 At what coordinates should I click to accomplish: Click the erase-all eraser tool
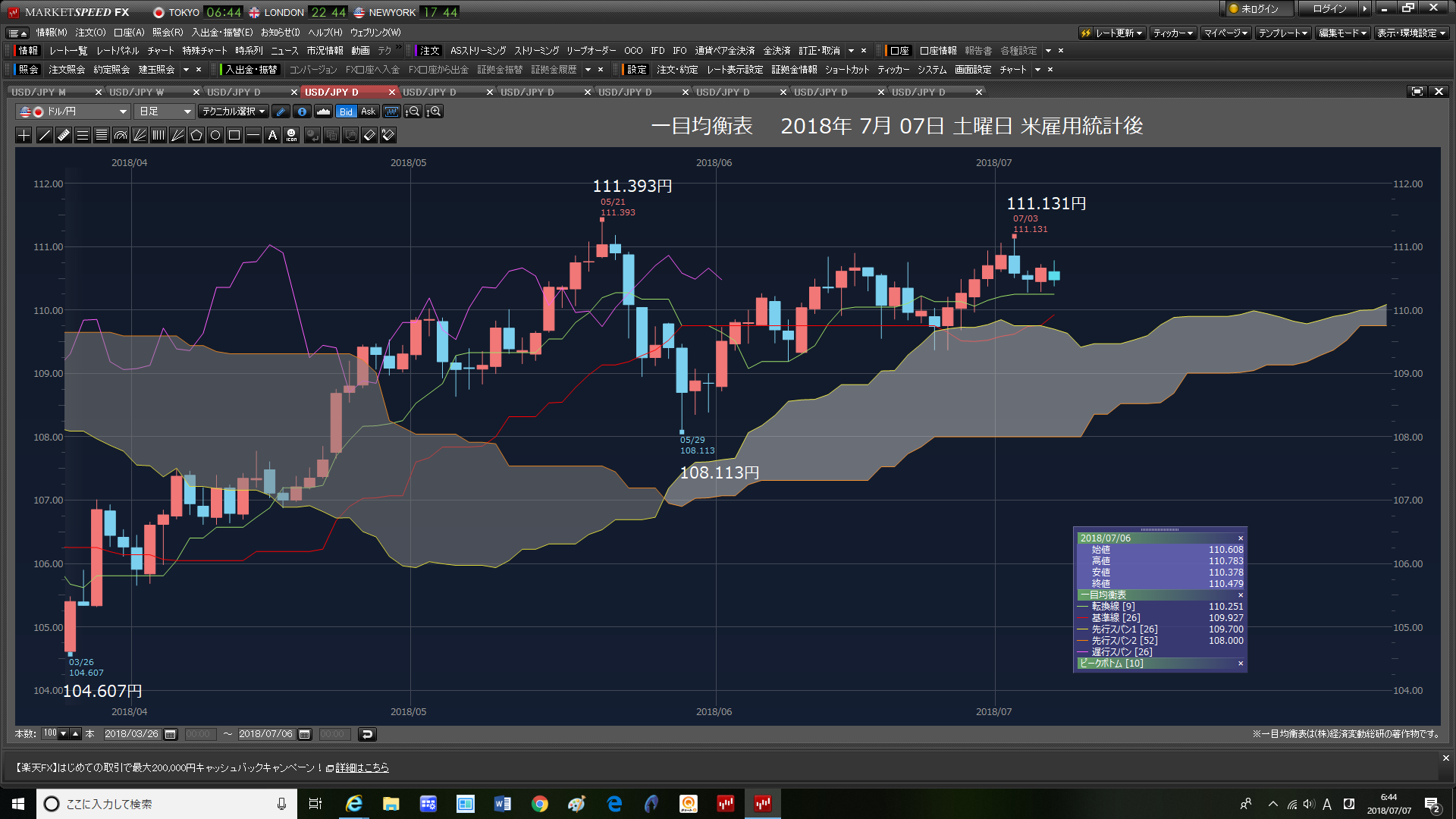coord(388,136)
